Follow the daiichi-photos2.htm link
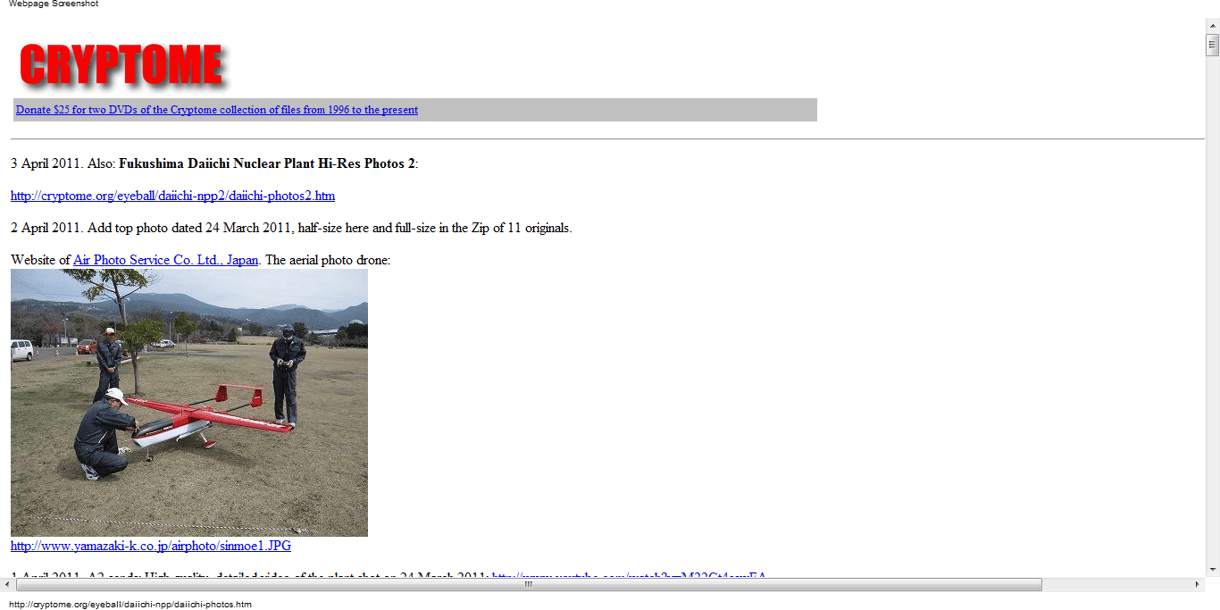1220x610 pixels. coord(173,195)
